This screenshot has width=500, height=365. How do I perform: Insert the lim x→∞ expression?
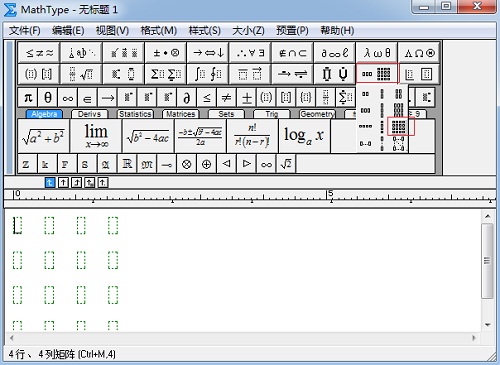(x=96, y=136)
